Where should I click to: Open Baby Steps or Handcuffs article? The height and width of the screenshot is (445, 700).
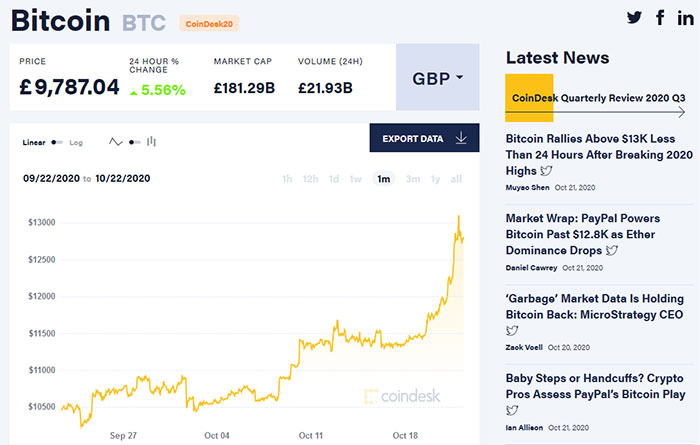[595, 386]
